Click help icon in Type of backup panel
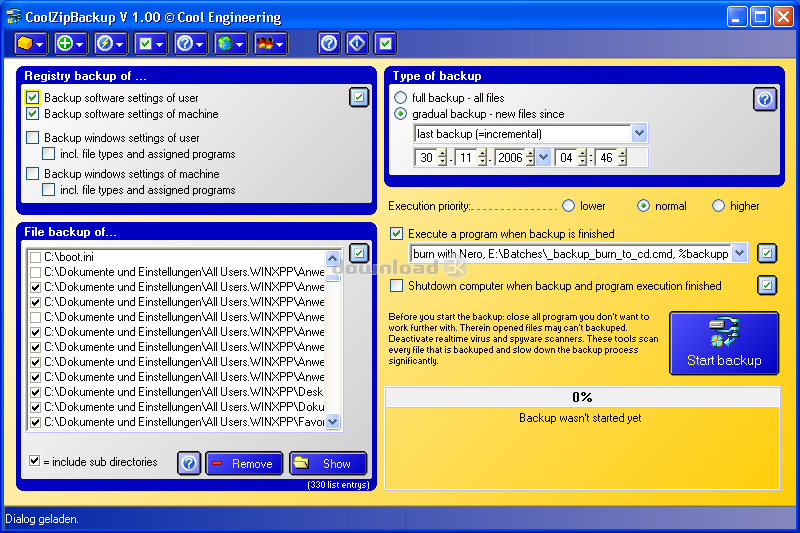 coord(765,99)
